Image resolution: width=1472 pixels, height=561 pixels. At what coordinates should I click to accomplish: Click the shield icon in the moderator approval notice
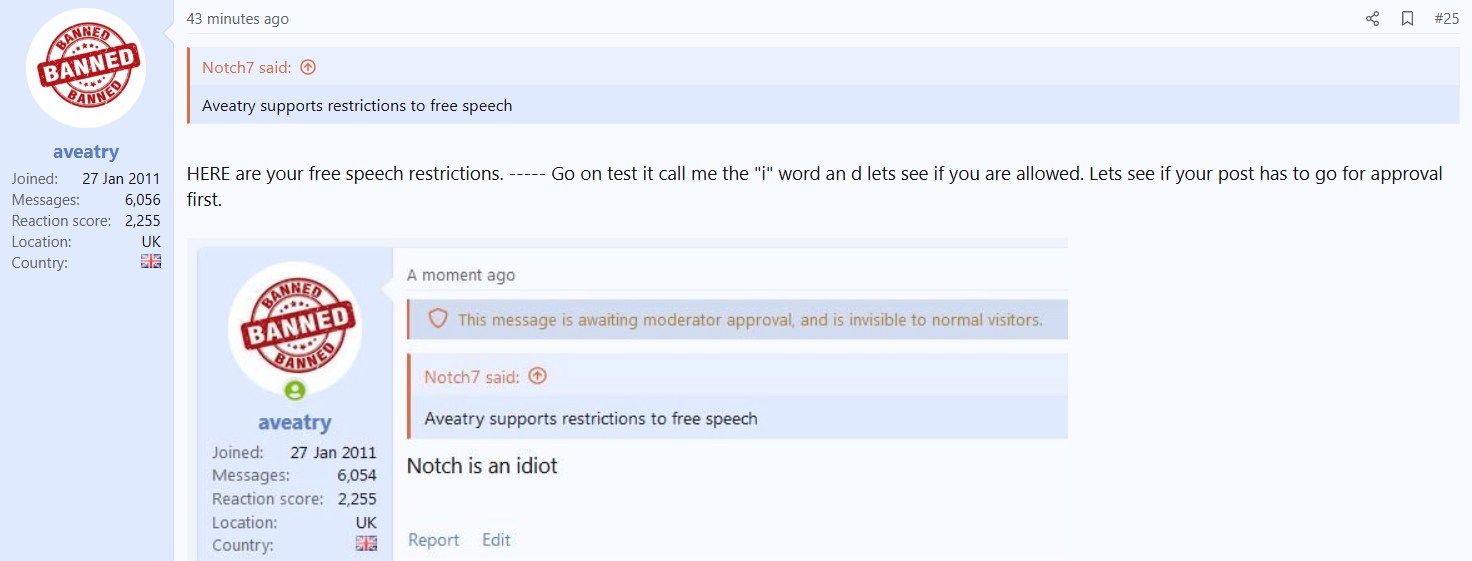pos(437,319)
